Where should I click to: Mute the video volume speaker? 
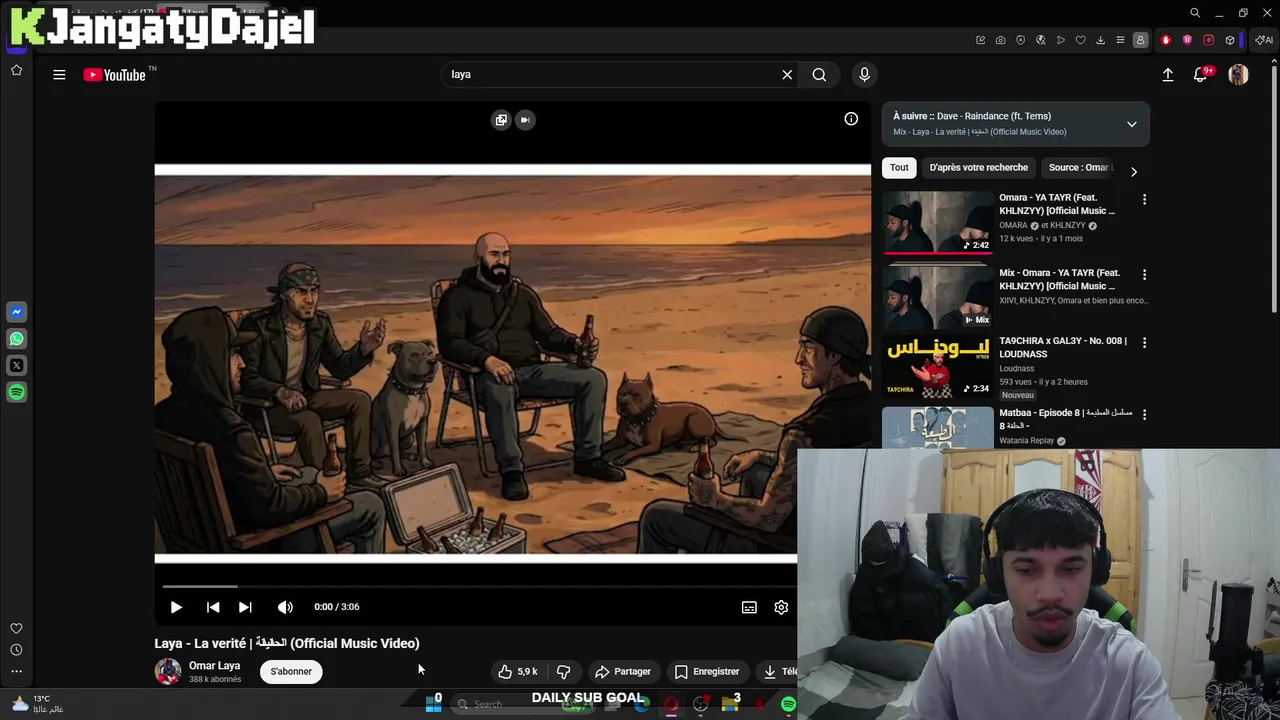coord(285,607)
